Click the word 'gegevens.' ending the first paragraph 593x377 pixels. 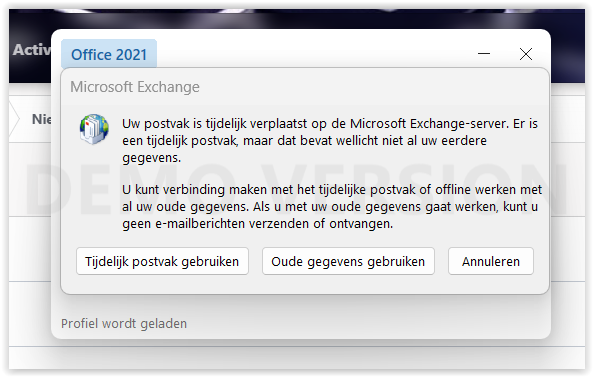click(152, 158)
